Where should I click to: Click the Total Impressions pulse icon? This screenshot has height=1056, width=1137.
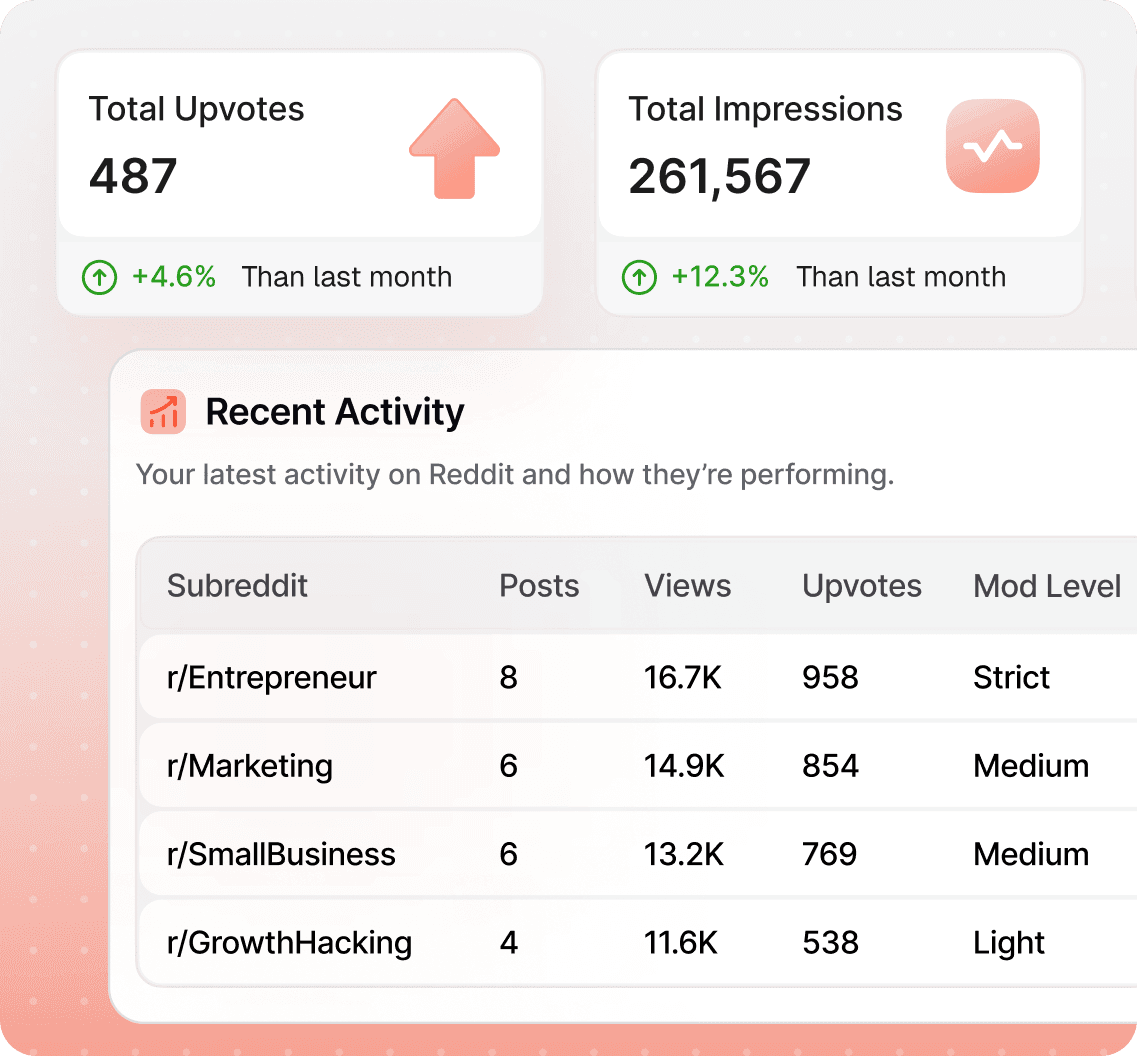click(x=992, y=146)
